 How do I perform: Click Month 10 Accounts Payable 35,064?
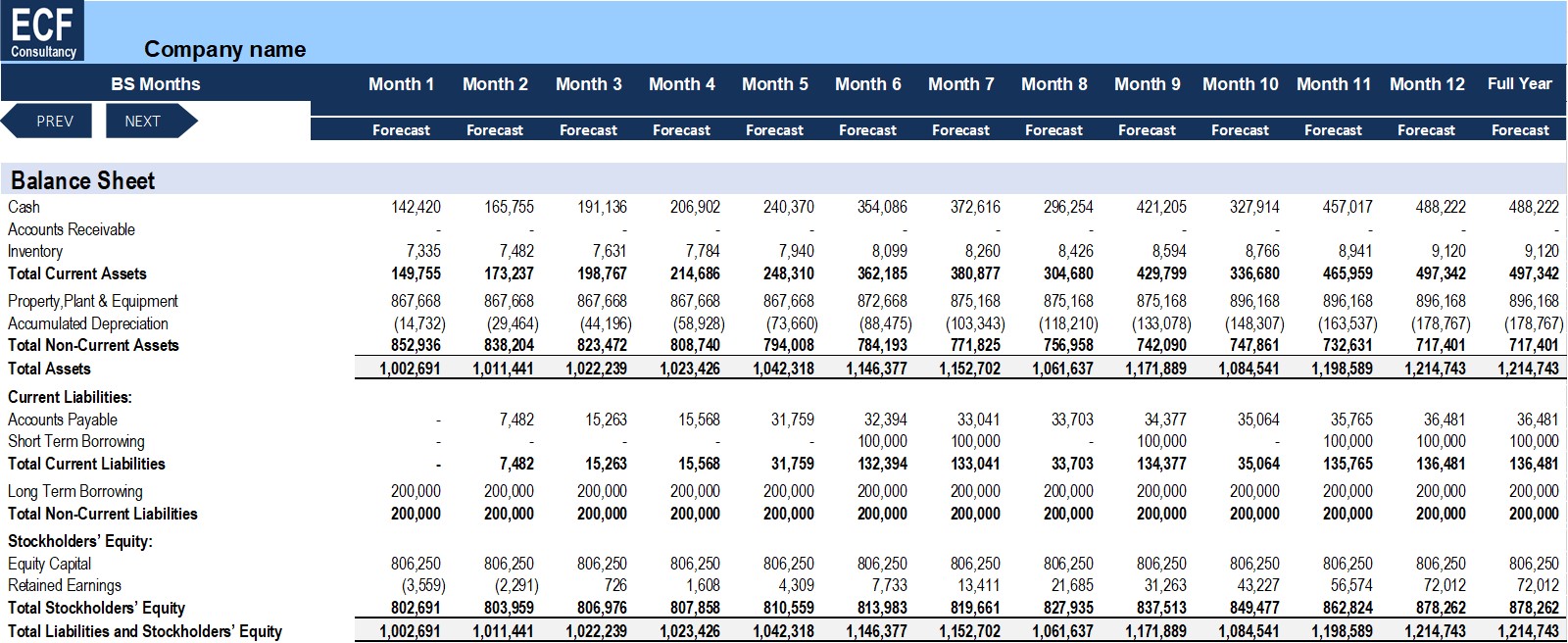(1258, 420)
